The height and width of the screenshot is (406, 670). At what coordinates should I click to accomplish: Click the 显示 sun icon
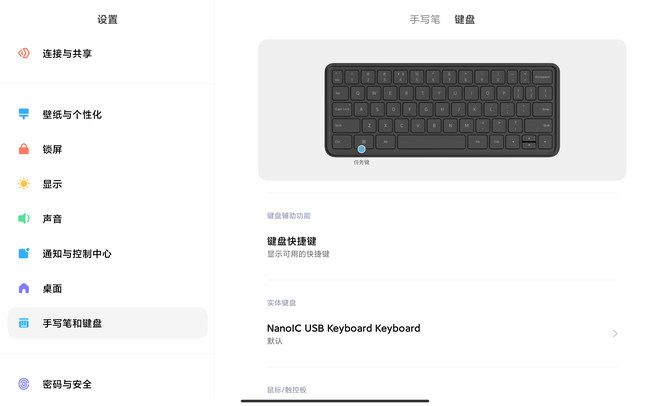tap(24, 184)
